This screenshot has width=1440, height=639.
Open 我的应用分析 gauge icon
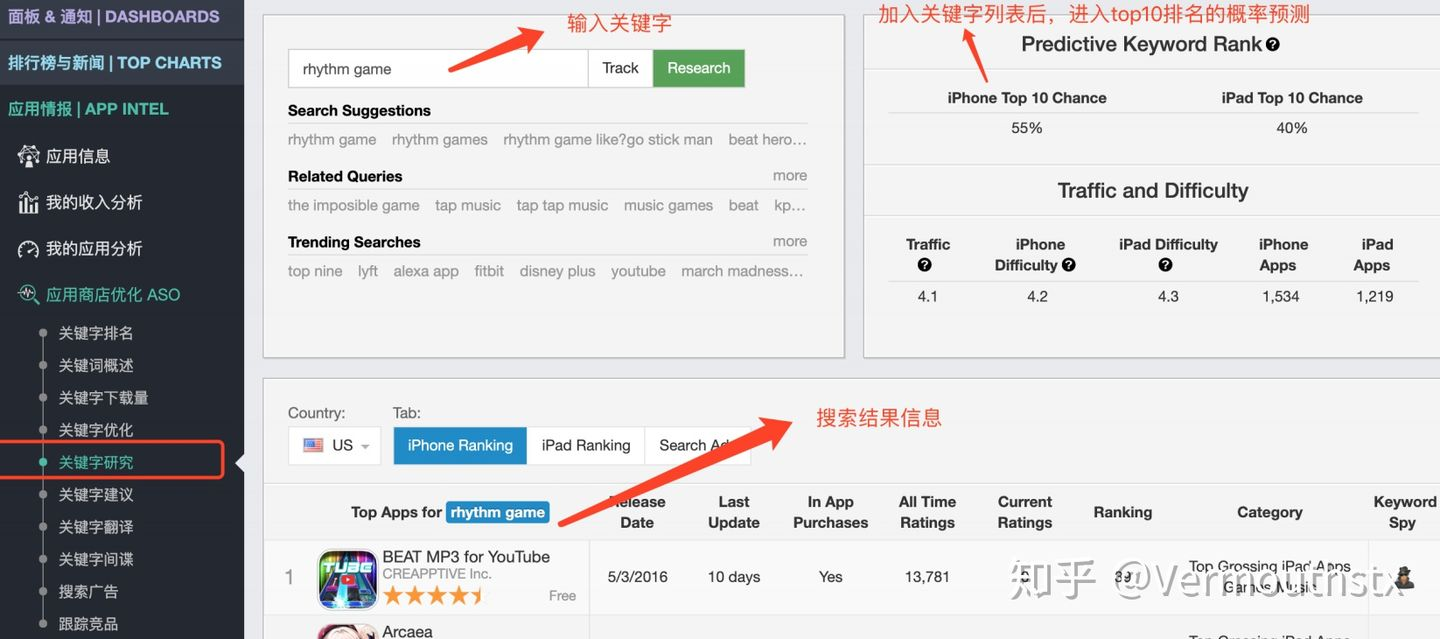pyautogui.click(x=28, y=249)
